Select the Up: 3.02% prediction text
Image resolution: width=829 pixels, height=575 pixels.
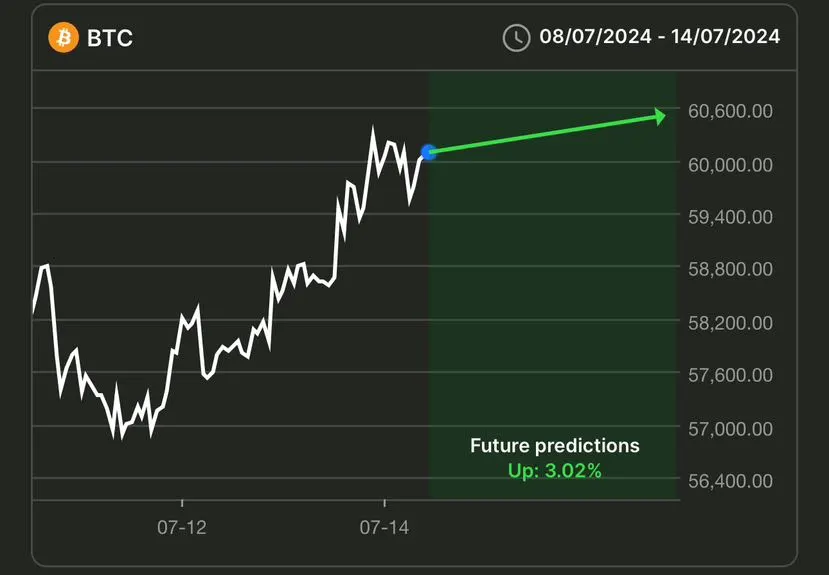(x=555, y=470)
